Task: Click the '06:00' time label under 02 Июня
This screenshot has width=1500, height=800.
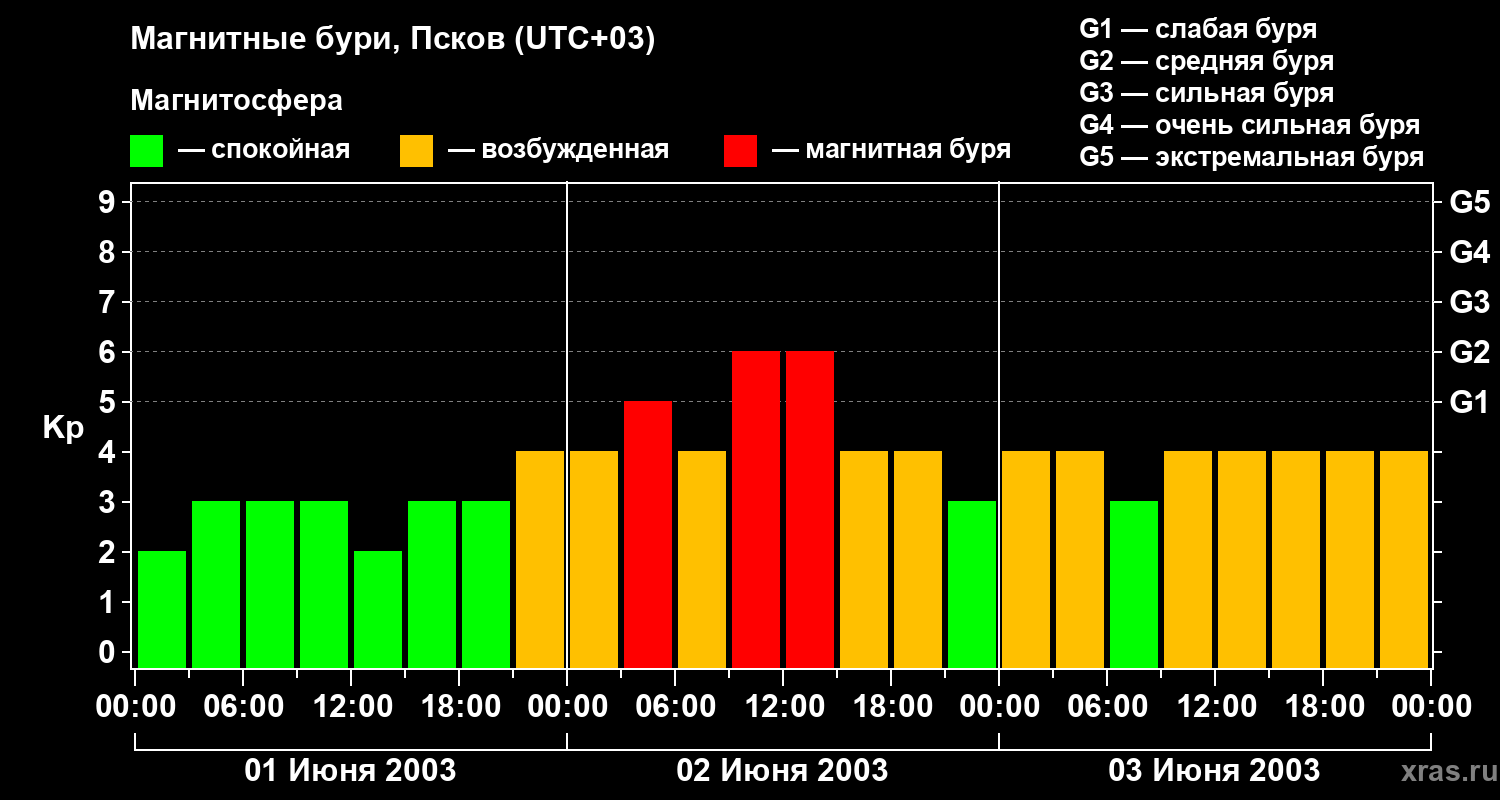Action: click(675, 707)
